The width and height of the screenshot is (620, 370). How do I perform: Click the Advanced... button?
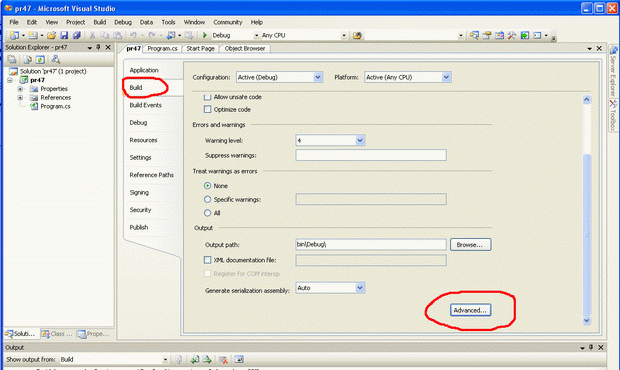(470, 310)
